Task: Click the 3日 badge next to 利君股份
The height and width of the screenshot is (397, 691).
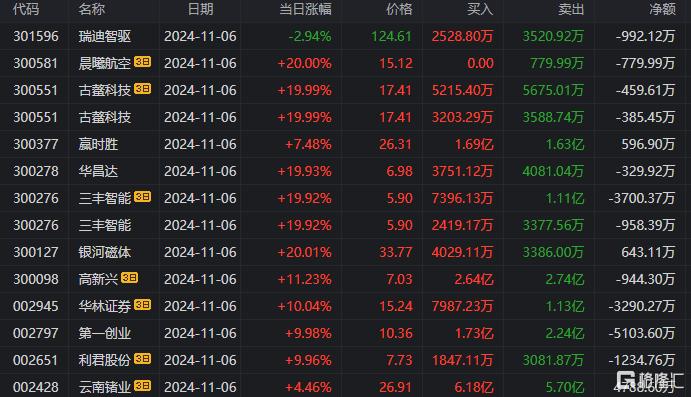Action: coord(142,358)
